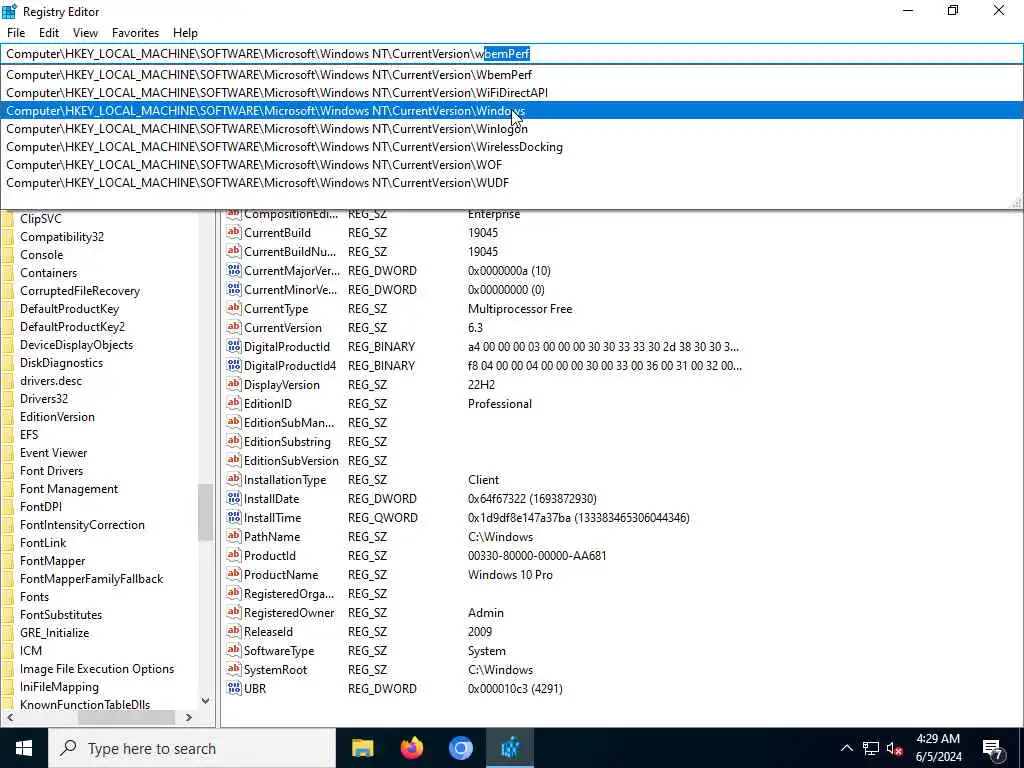Click the CurrentMinorVe... DWORD icon

point(234,289)
